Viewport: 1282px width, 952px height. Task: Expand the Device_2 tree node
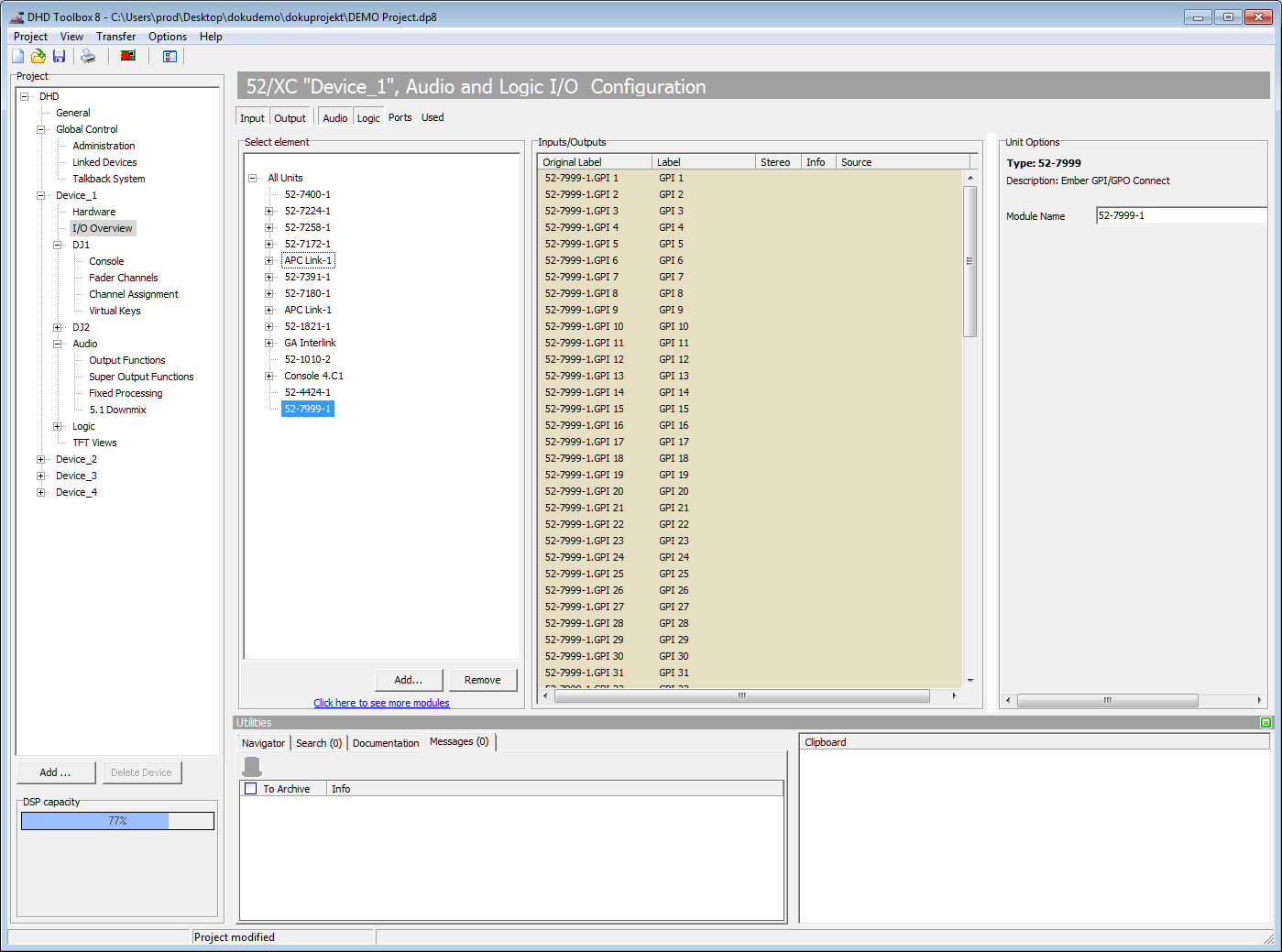tap(40, 458)
